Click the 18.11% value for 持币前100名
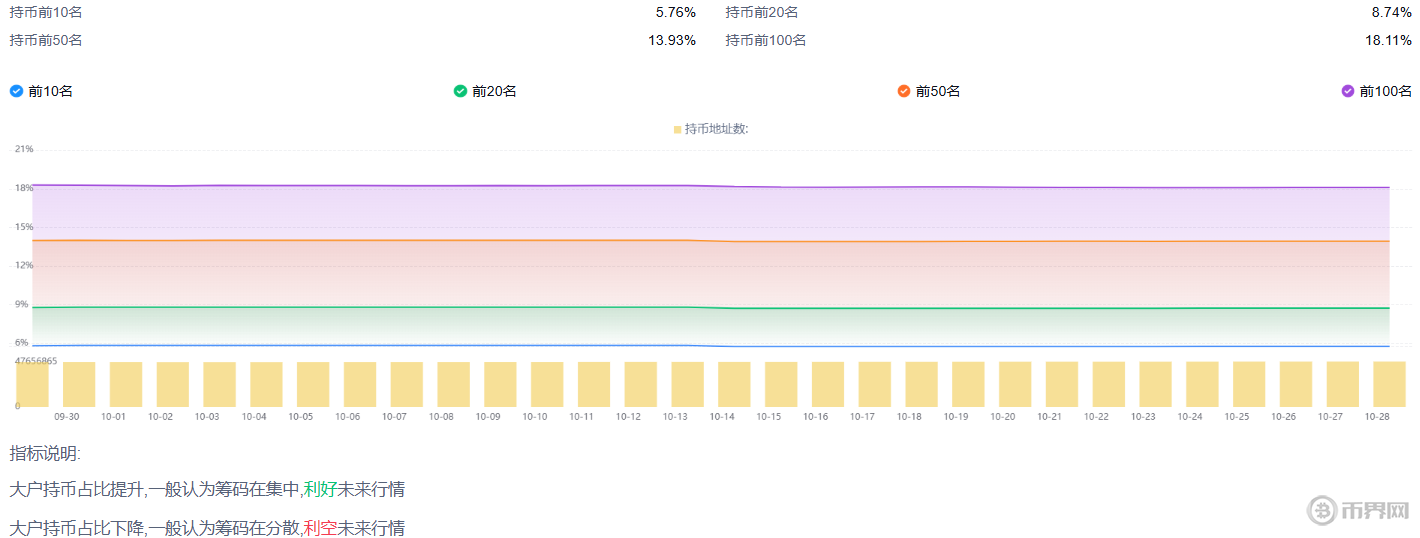The width and height of the screenshot is (1420, 538). click(1388, 40)
